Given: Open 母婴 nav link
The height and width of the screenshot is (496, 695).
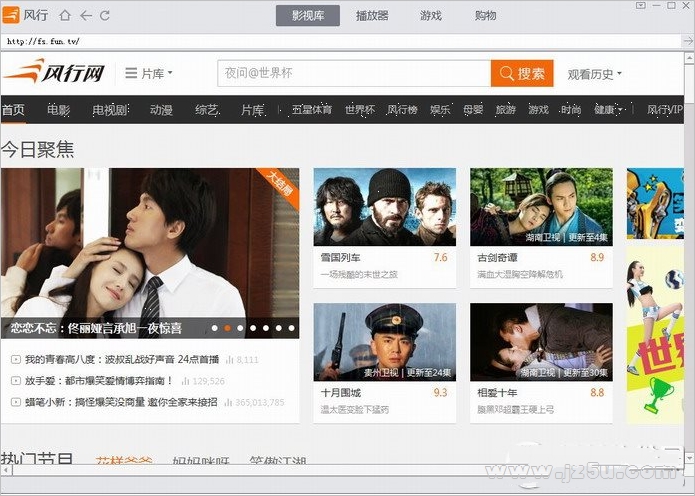Looking at the screenshot, I should pos(473,109).
